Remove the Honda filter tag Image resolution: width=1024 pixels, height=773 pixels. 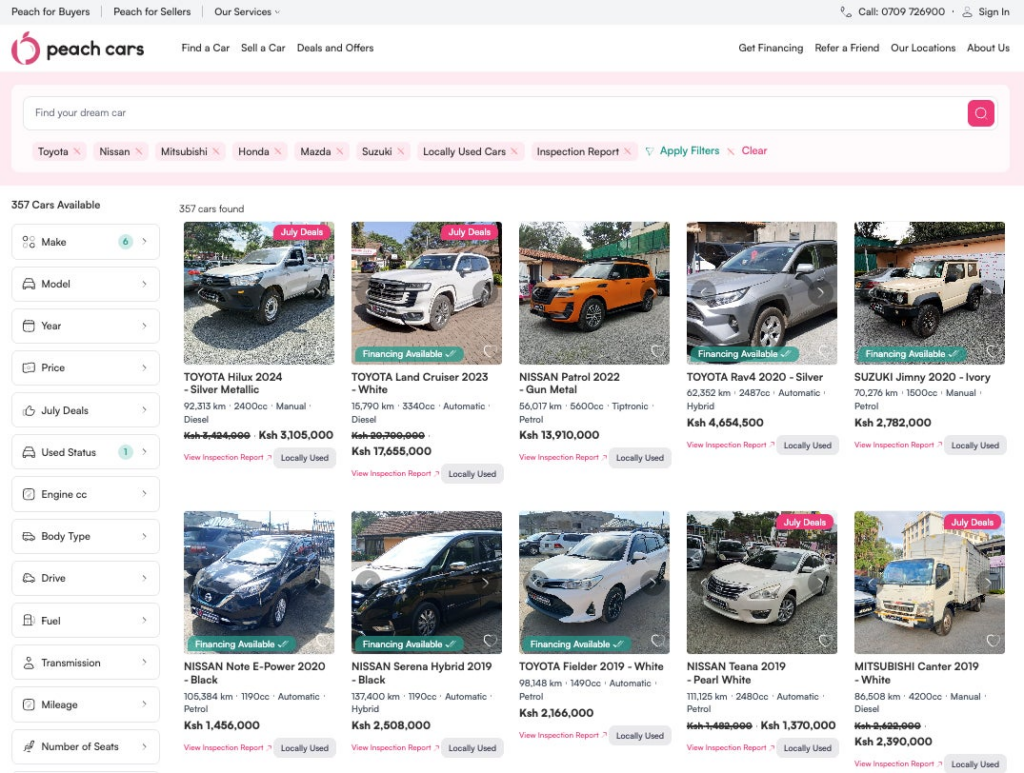tap(278, 151)
